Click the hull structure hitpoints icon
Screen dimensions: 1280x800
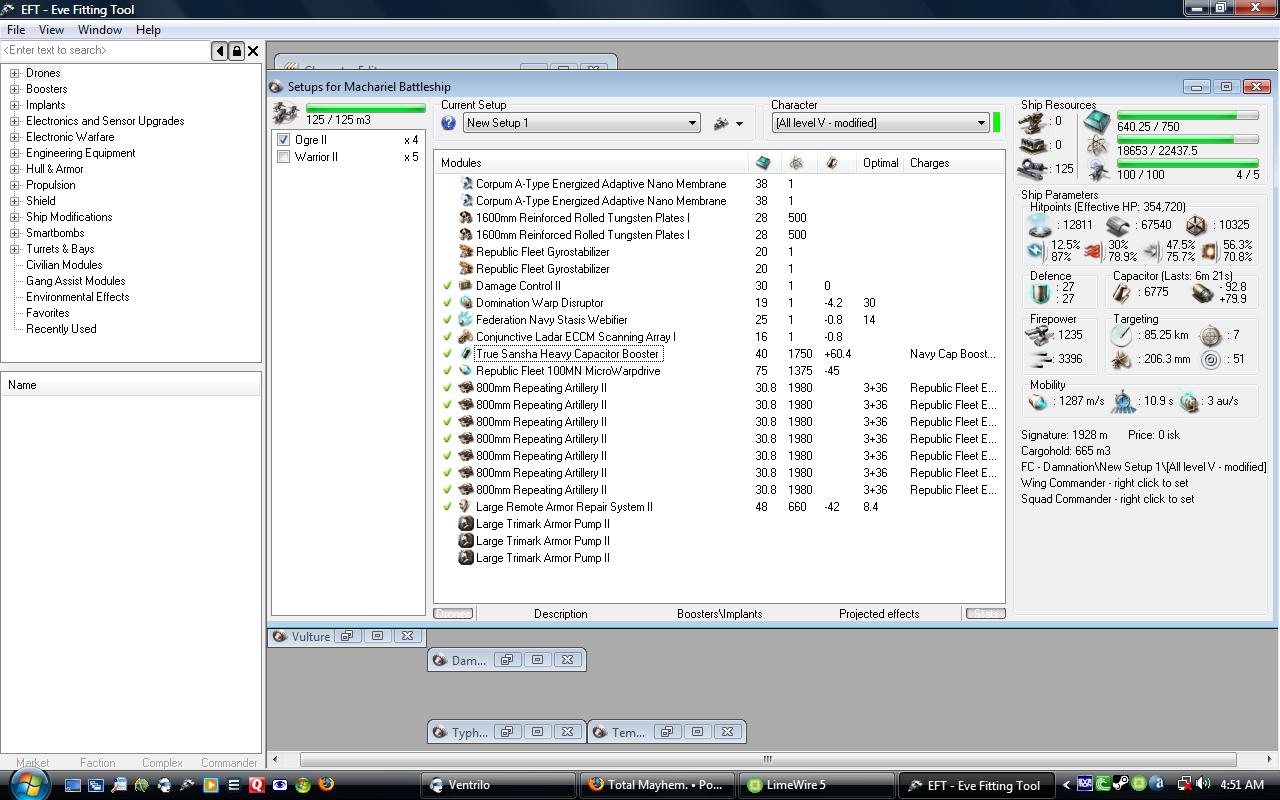pos(1195,226)
